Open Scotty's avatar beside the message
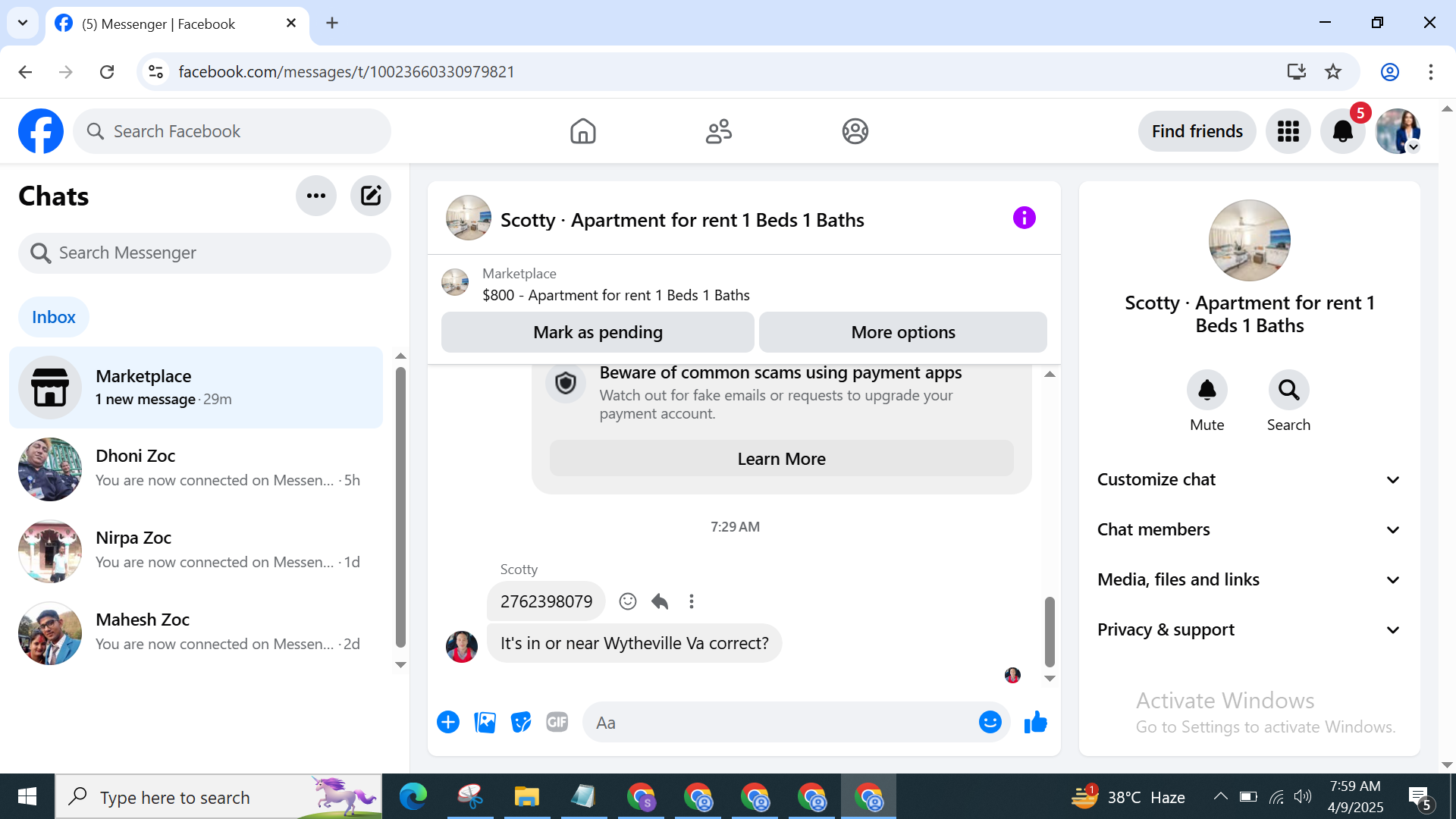 tap(461, 646)
